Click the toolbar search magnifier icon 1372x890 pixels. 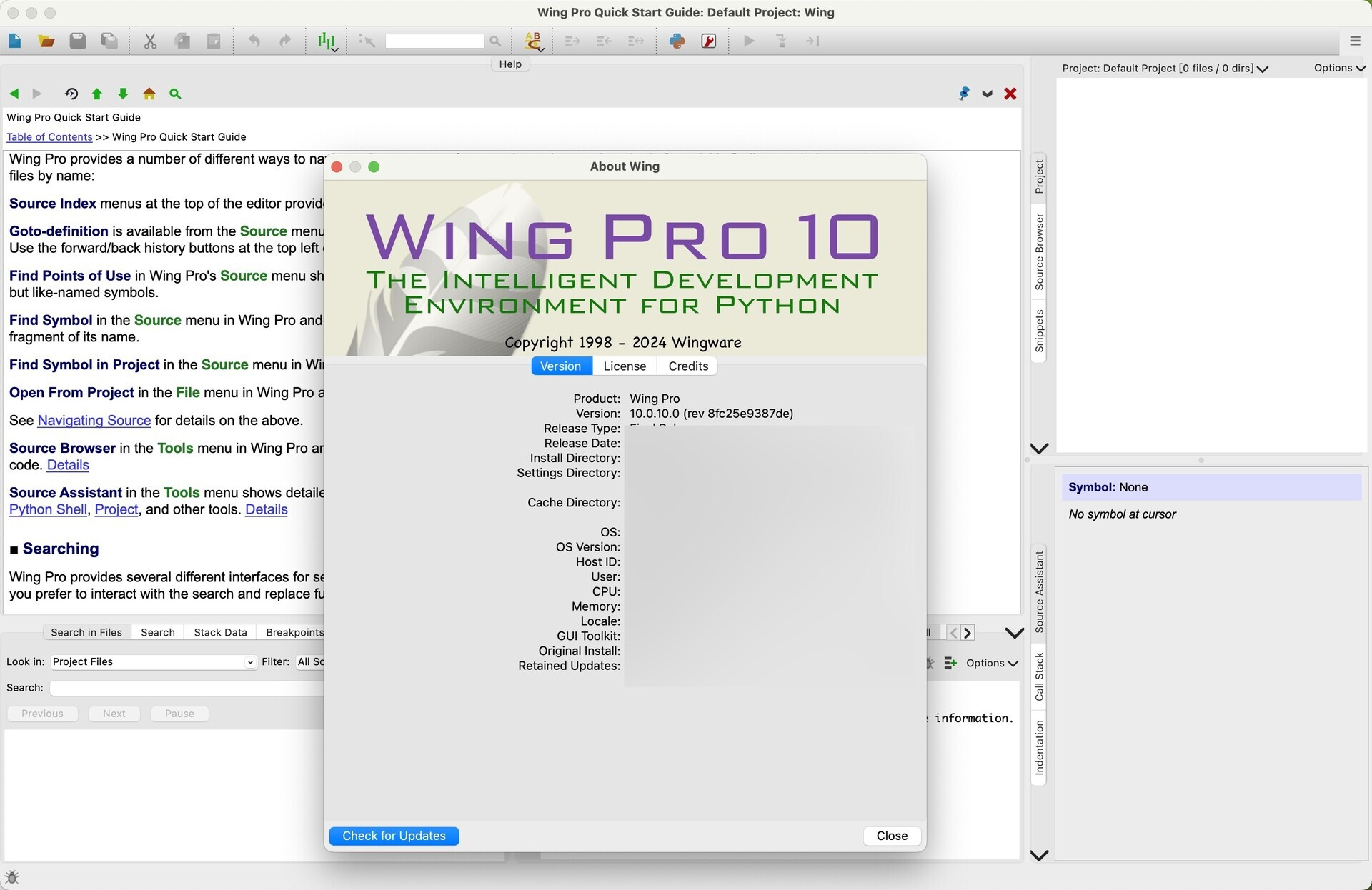[x=495, y=41]
